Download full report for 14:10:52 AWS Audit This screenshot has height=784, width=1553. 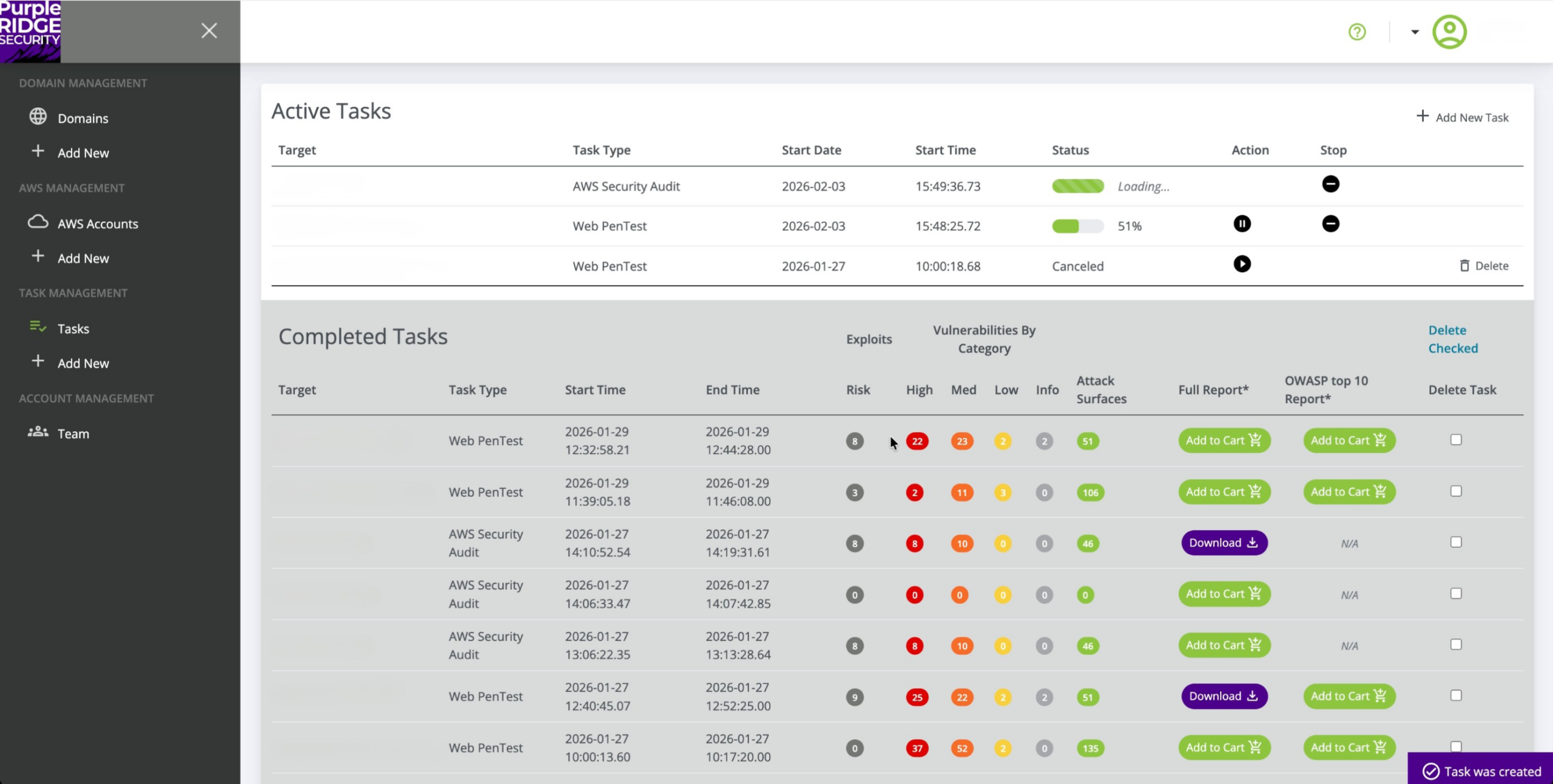pos(1224,543)
